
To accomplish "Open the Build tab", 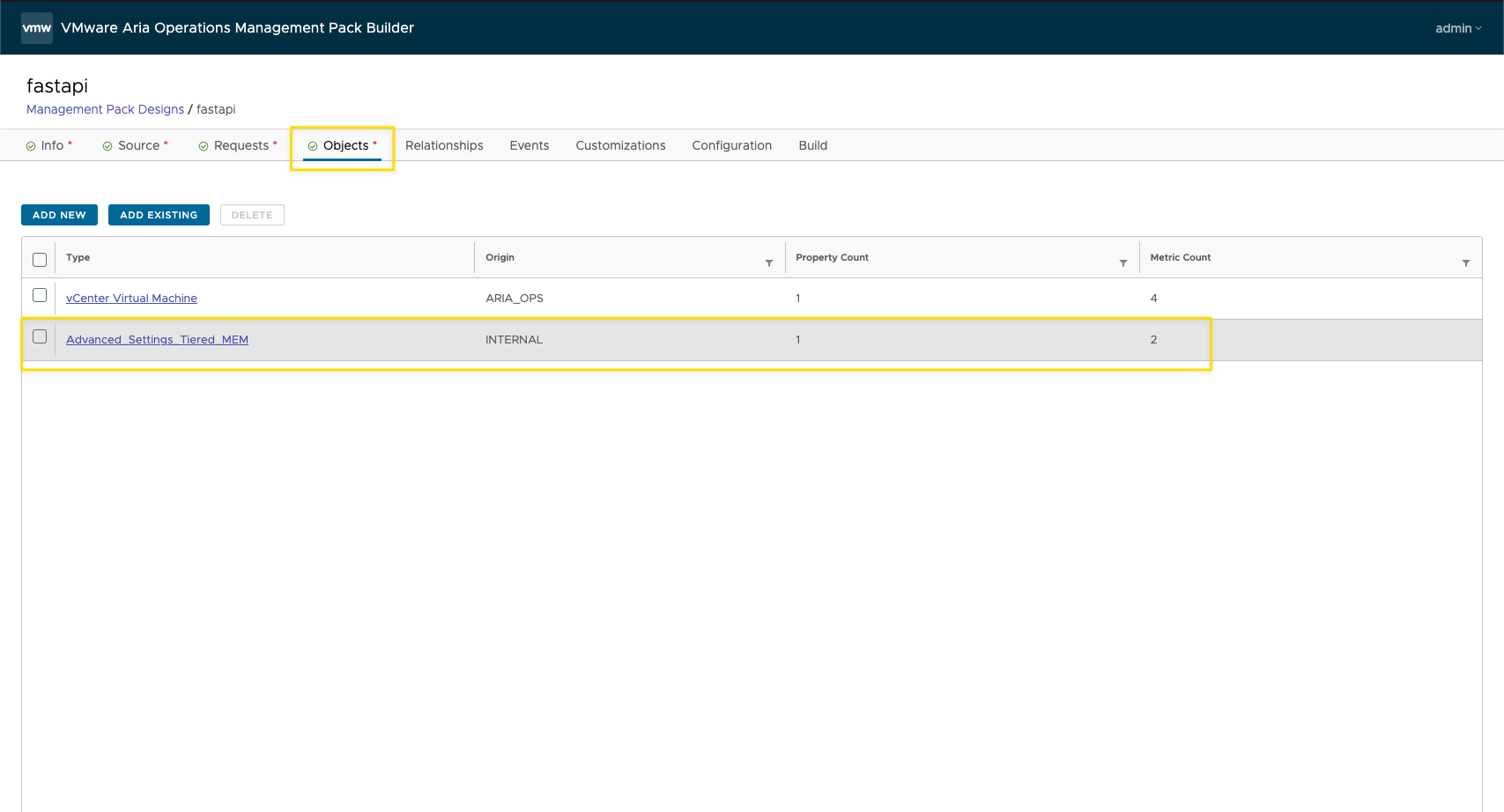I will click(x=812, y=145).
